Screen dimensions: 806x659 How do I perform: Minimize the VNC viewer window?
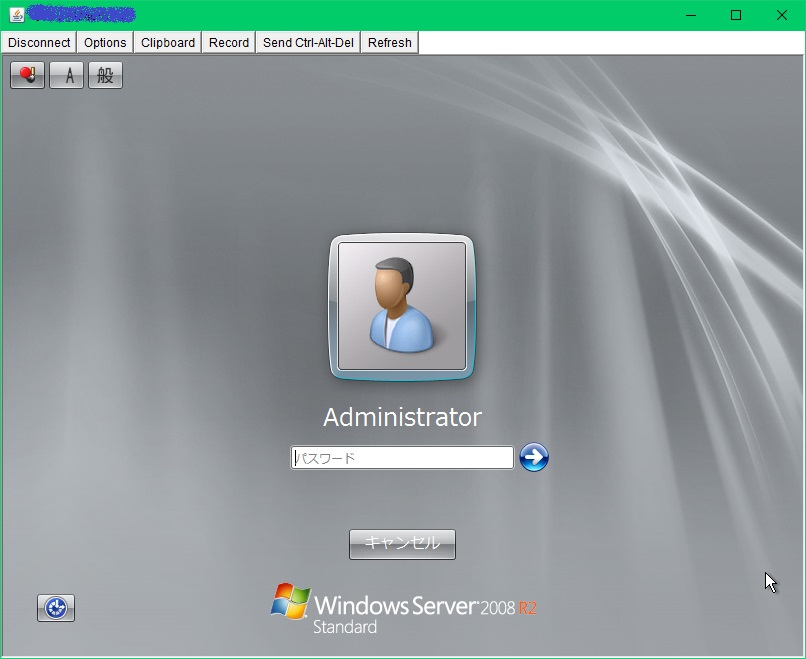(x=691, y=15)
